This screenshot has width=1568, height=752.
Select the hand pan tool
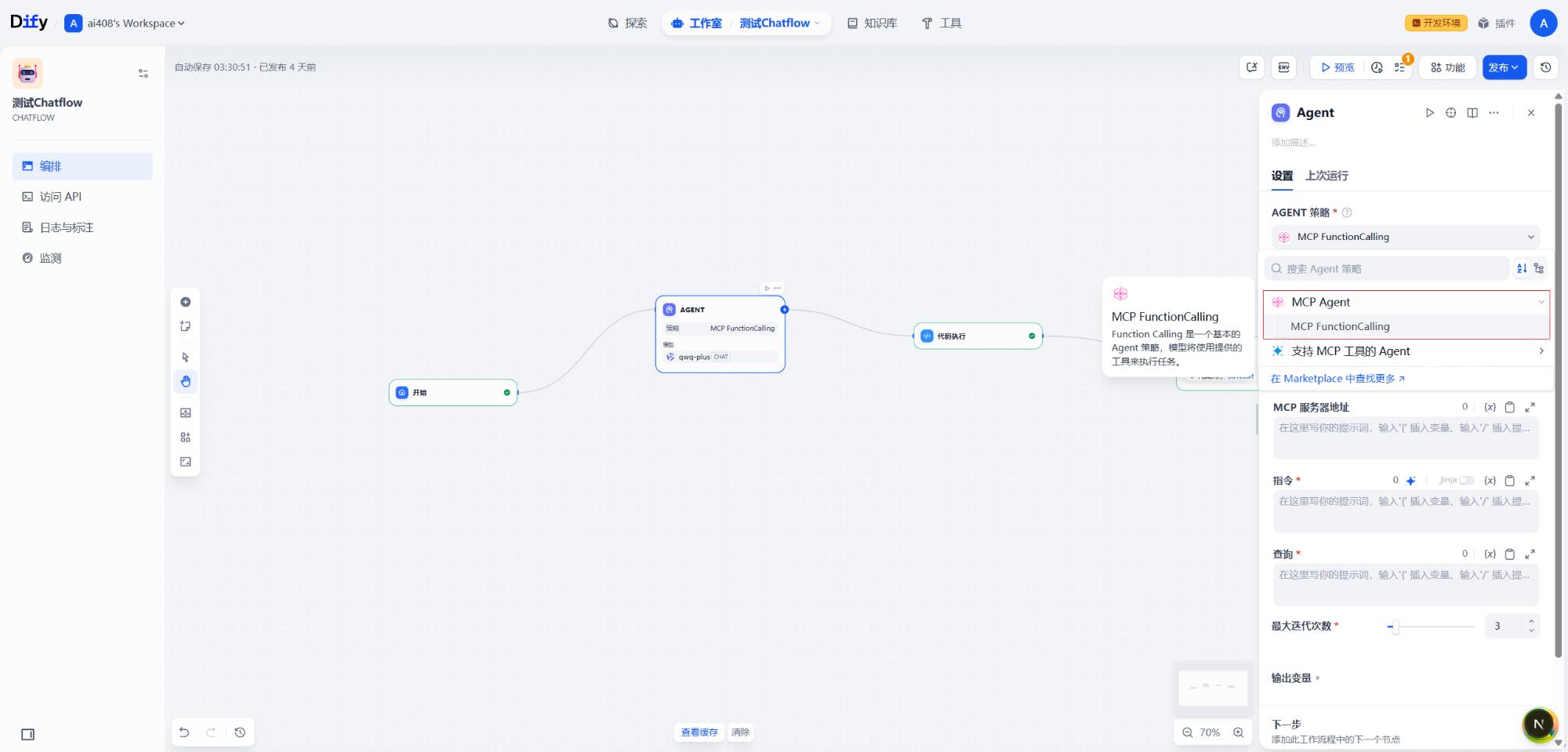[x=186, y=382]
